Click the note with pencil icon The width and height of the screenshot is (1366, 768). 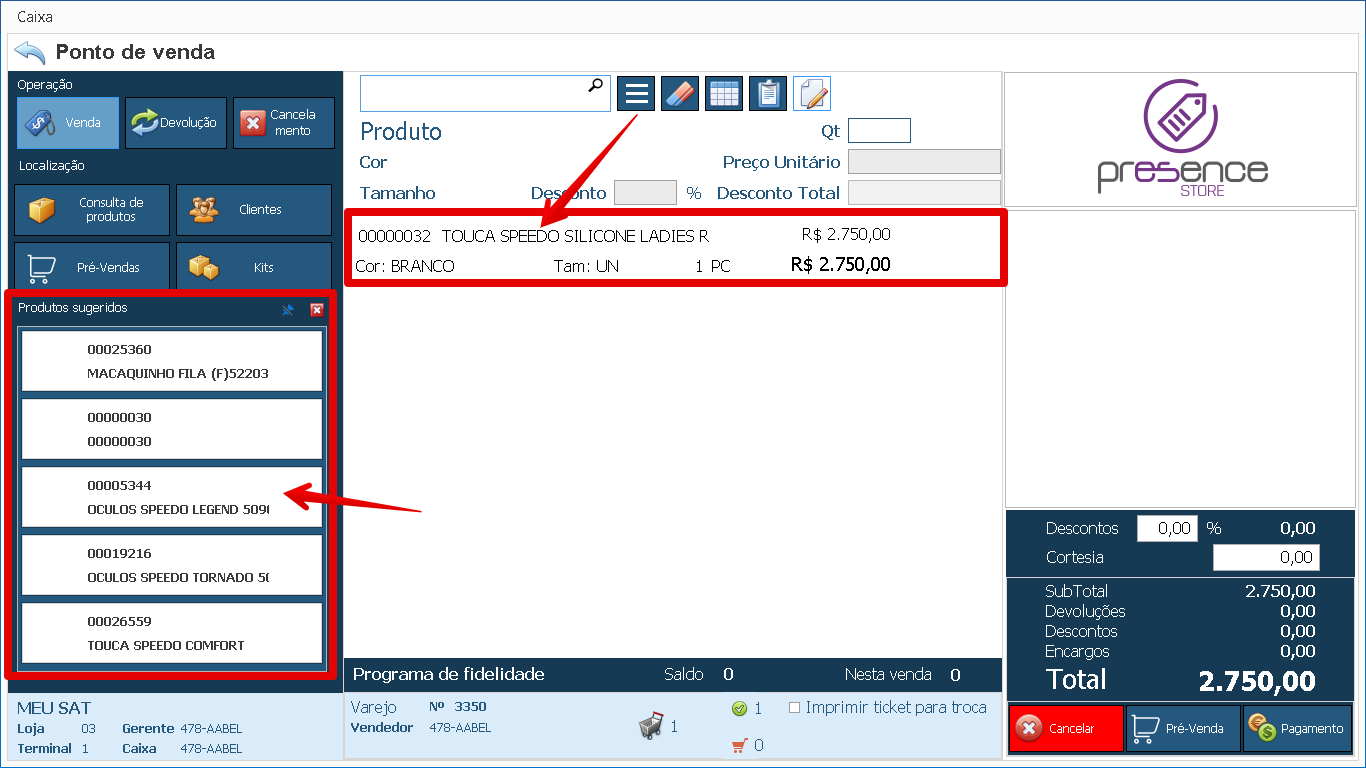tap(812, 94)
